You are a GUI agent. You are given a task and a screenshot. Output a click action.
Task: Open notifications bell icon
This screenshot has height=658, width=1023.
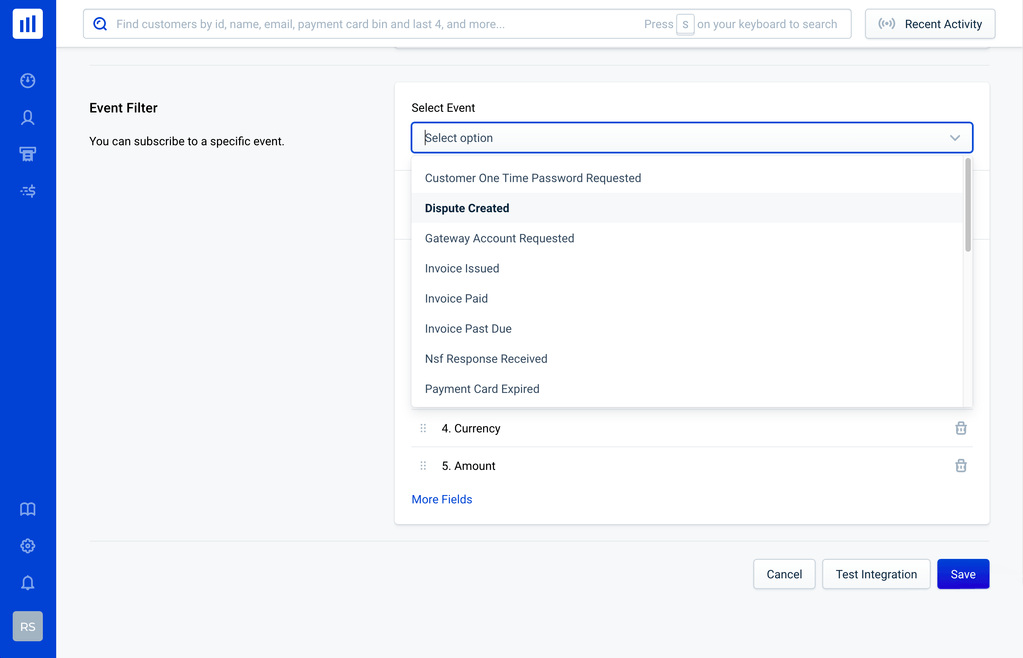coord(28,583)
